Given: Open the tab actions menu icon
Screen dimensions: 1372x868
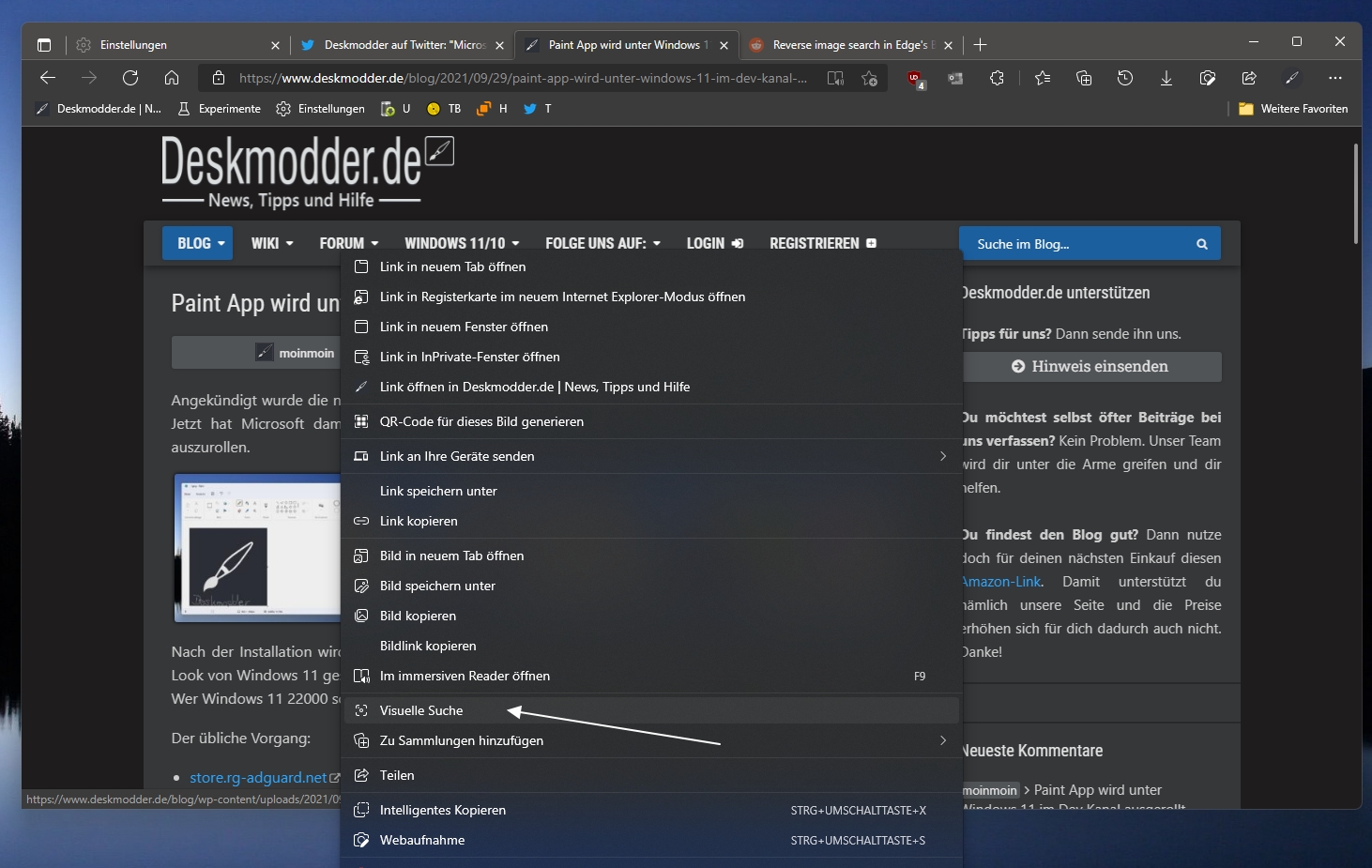Looking at the screenshot, I should click(44, 45).
